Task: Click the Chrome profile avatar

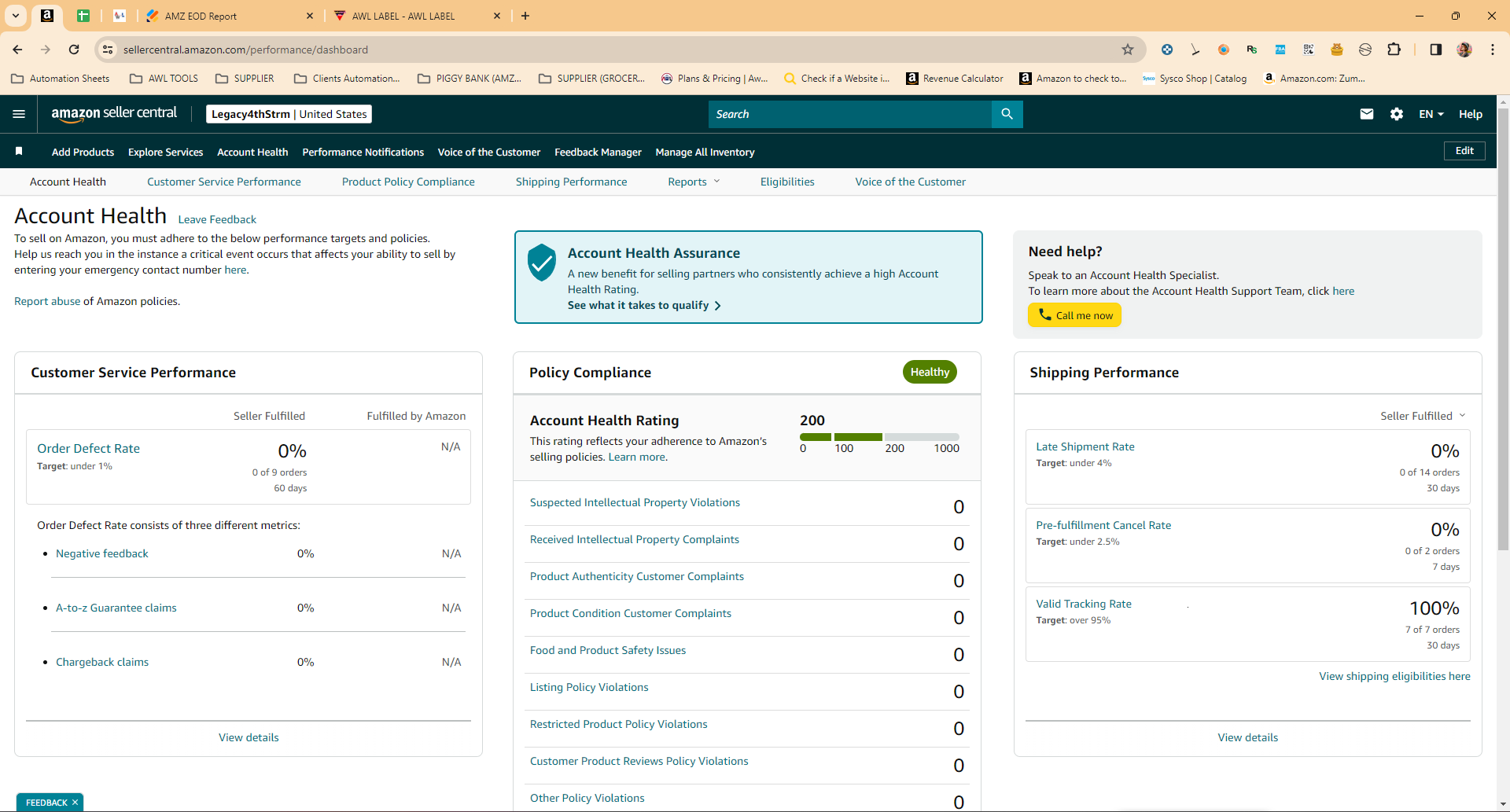Action: 1464,50
